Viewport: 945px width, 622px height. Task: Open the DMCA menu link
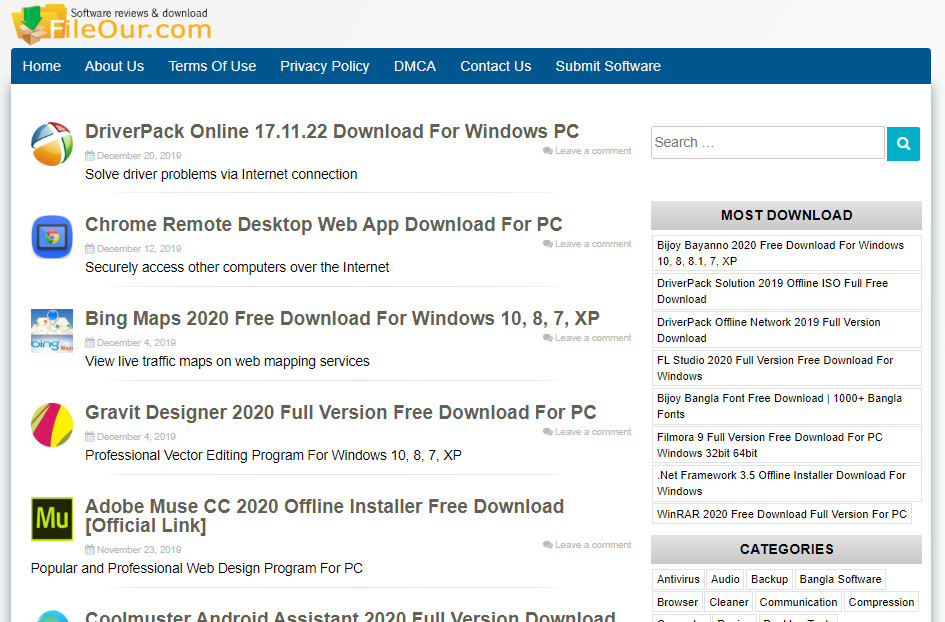(x=415, y=66)
